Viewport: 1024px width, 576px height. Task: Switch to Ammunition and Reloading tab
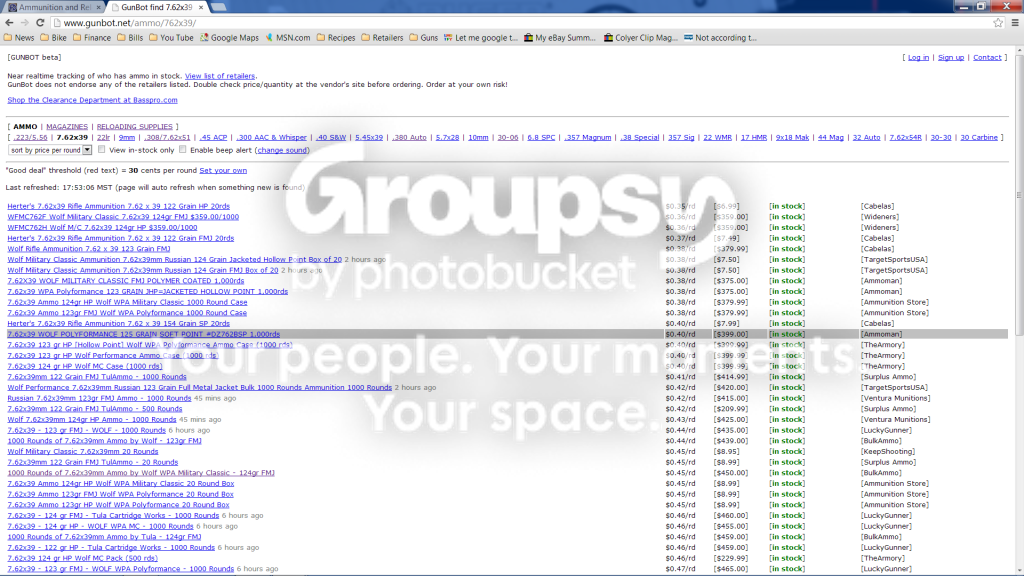(x=53, y=7)
